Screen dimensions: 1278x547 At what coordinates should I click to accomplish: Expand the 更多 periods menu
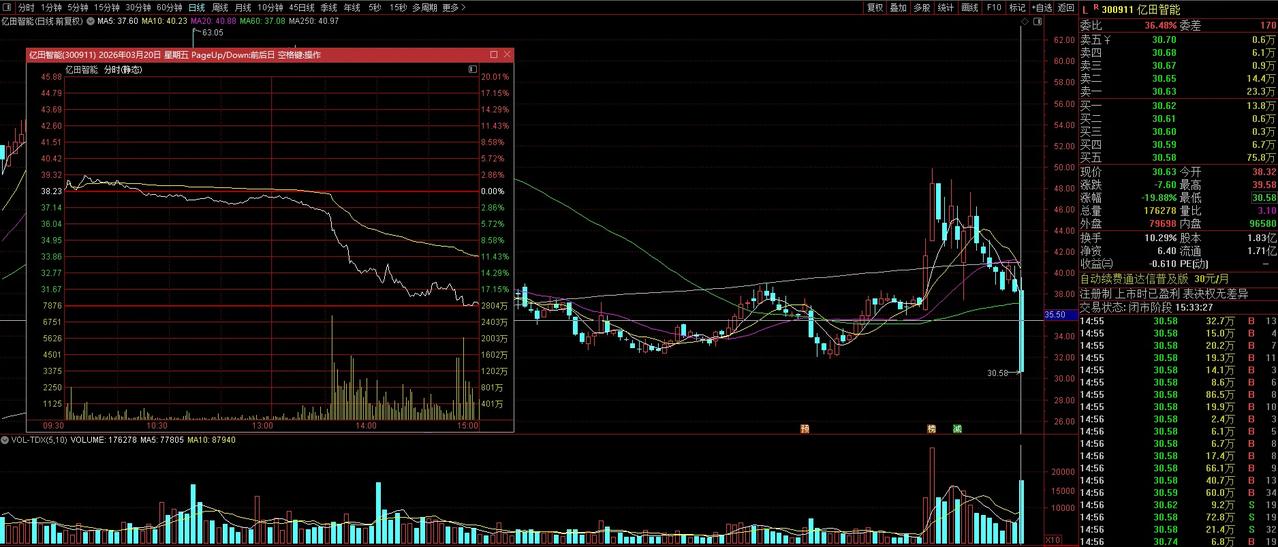pyautogui.click(x=452, y=7)
